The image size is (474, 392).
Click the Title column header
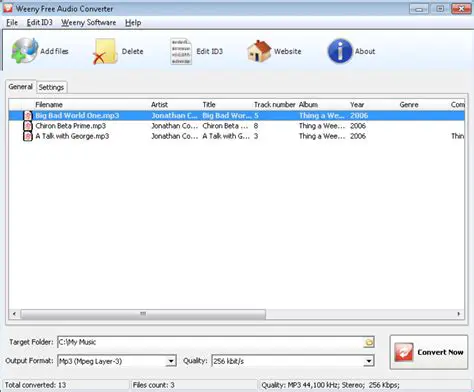coord(209,105)
